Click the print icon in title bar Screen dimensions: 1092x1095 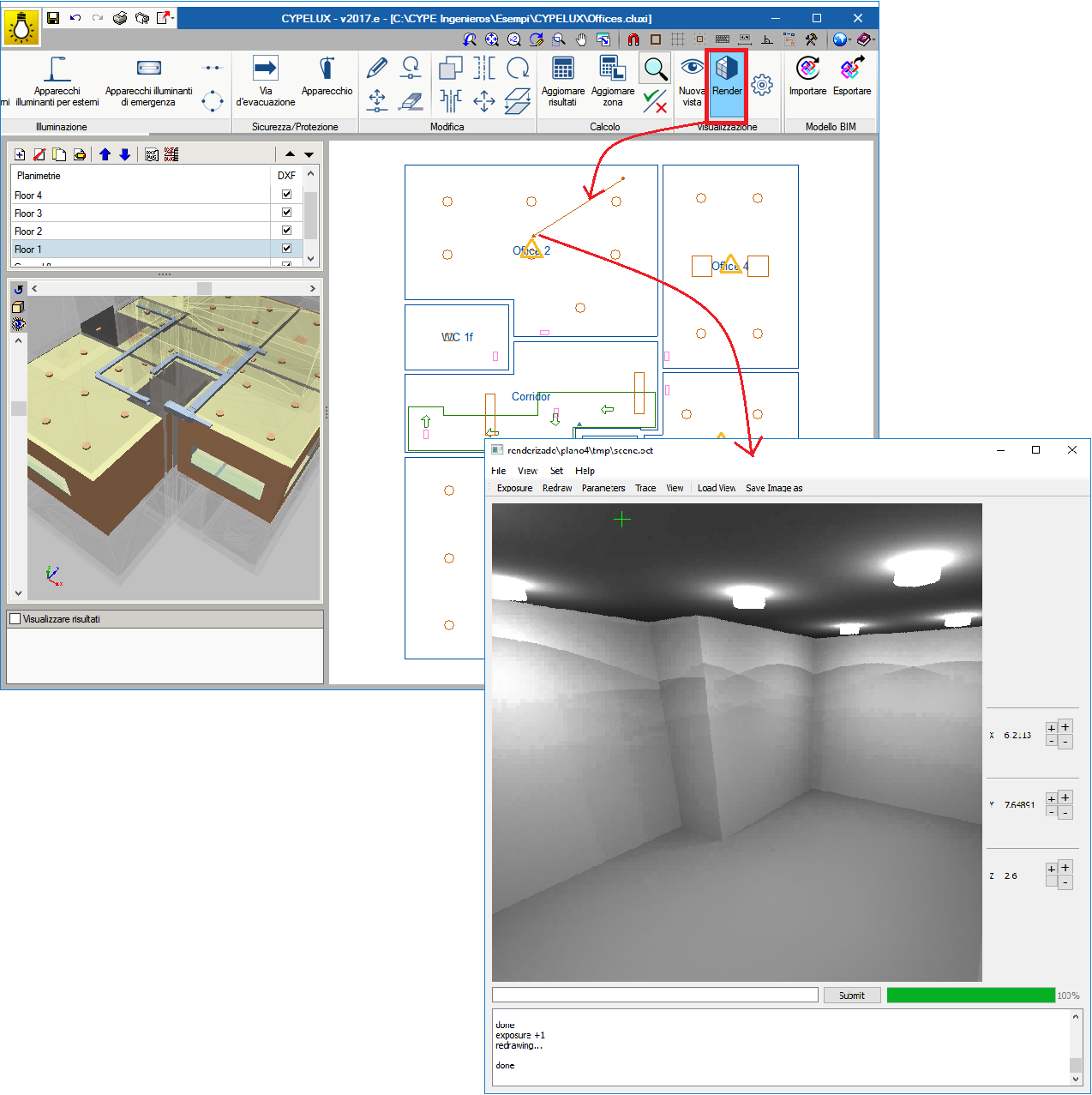120,18
